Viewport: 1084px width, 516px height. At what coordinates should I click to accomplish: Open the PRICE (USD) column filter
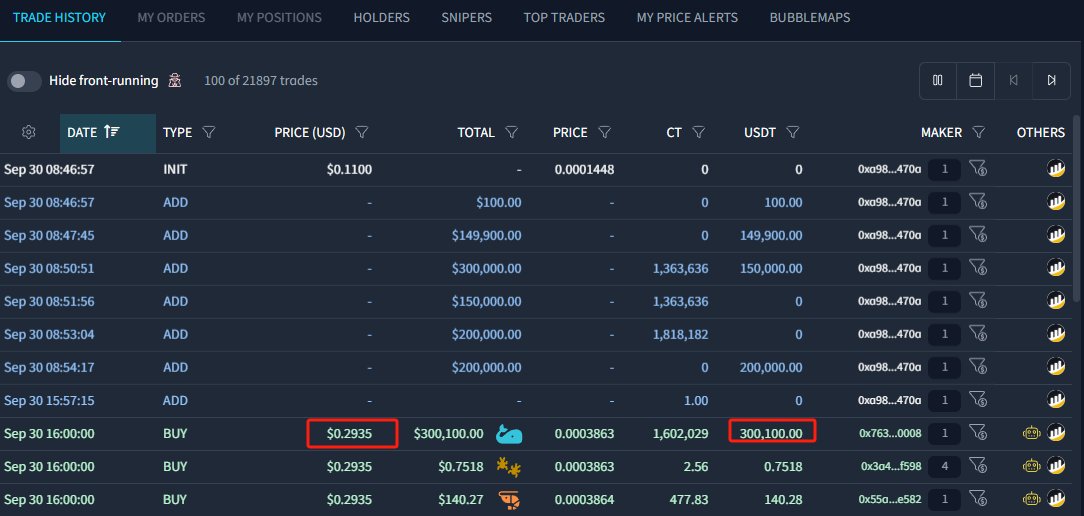[361, 132]
